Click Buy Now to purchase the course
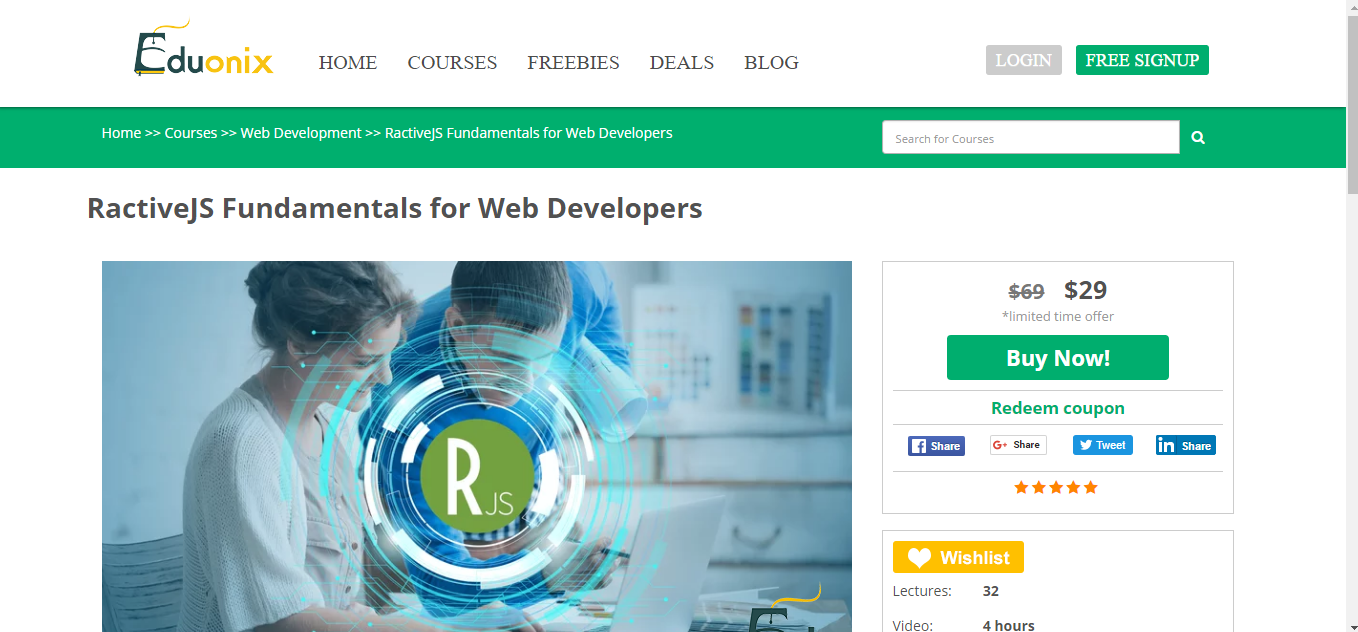The image size is (1358, 632). pos(1057,357)
